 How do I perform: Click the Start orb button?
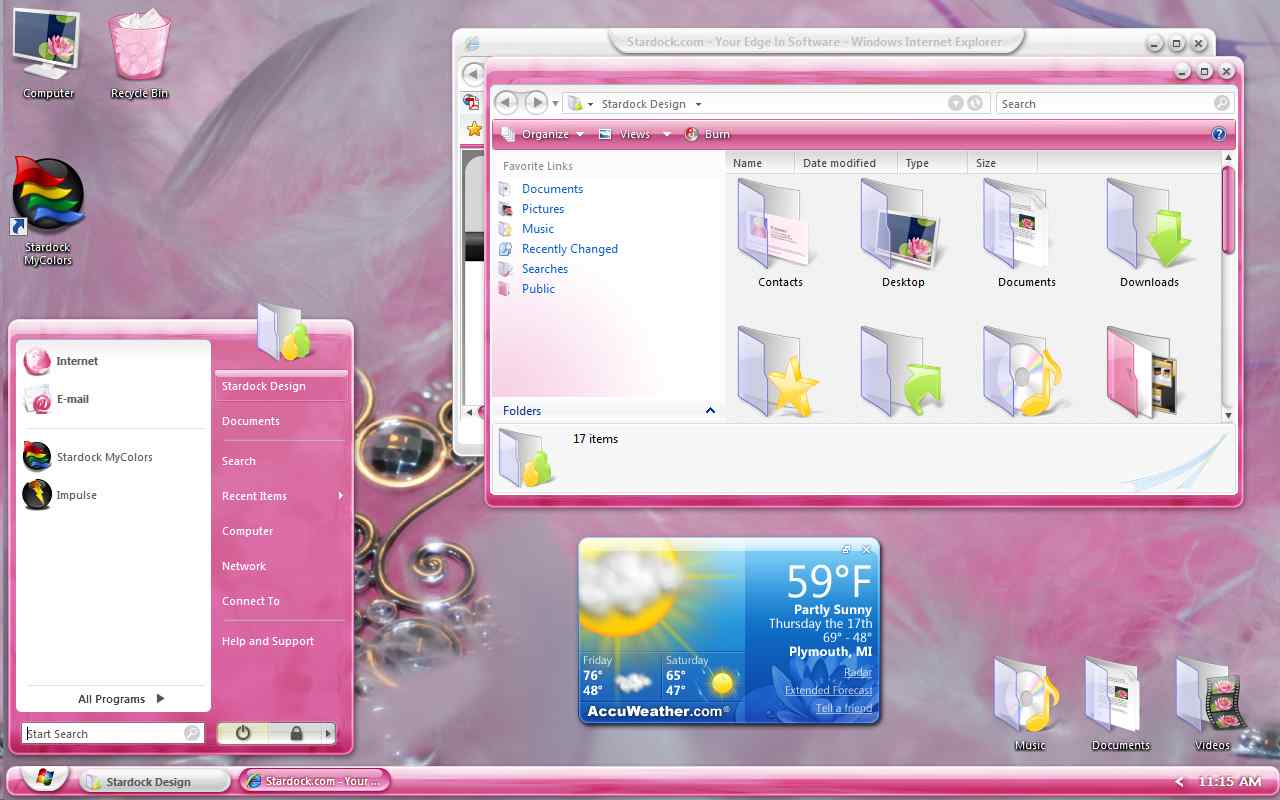[x=44, y=779]
